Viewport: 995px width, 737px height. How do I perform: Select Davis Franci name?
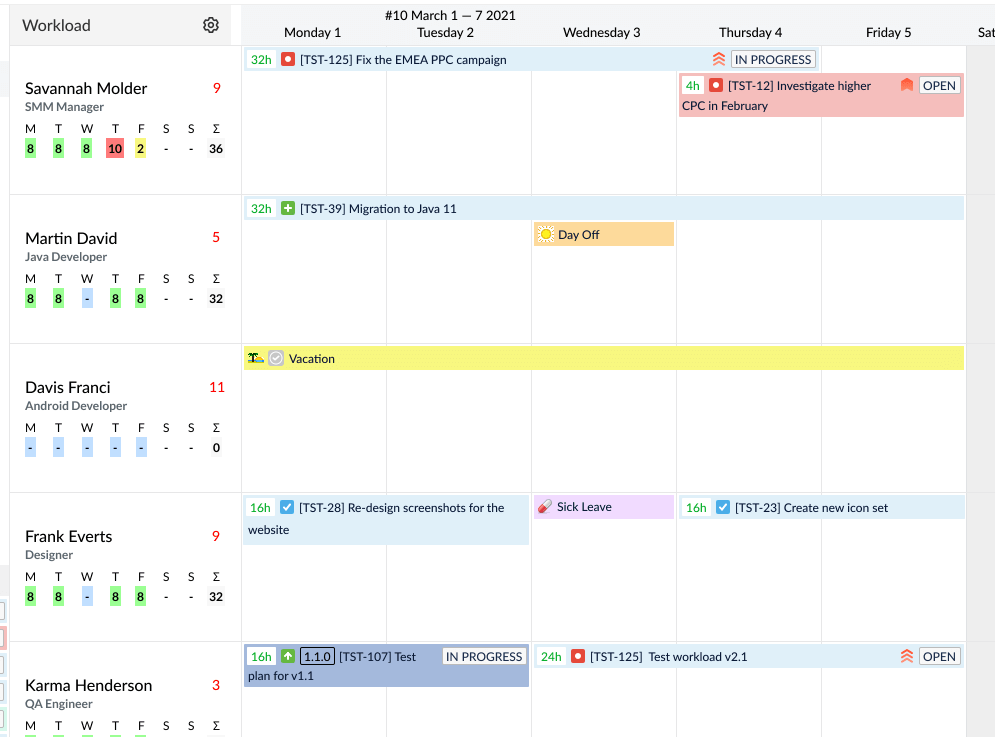coord(67,387)
